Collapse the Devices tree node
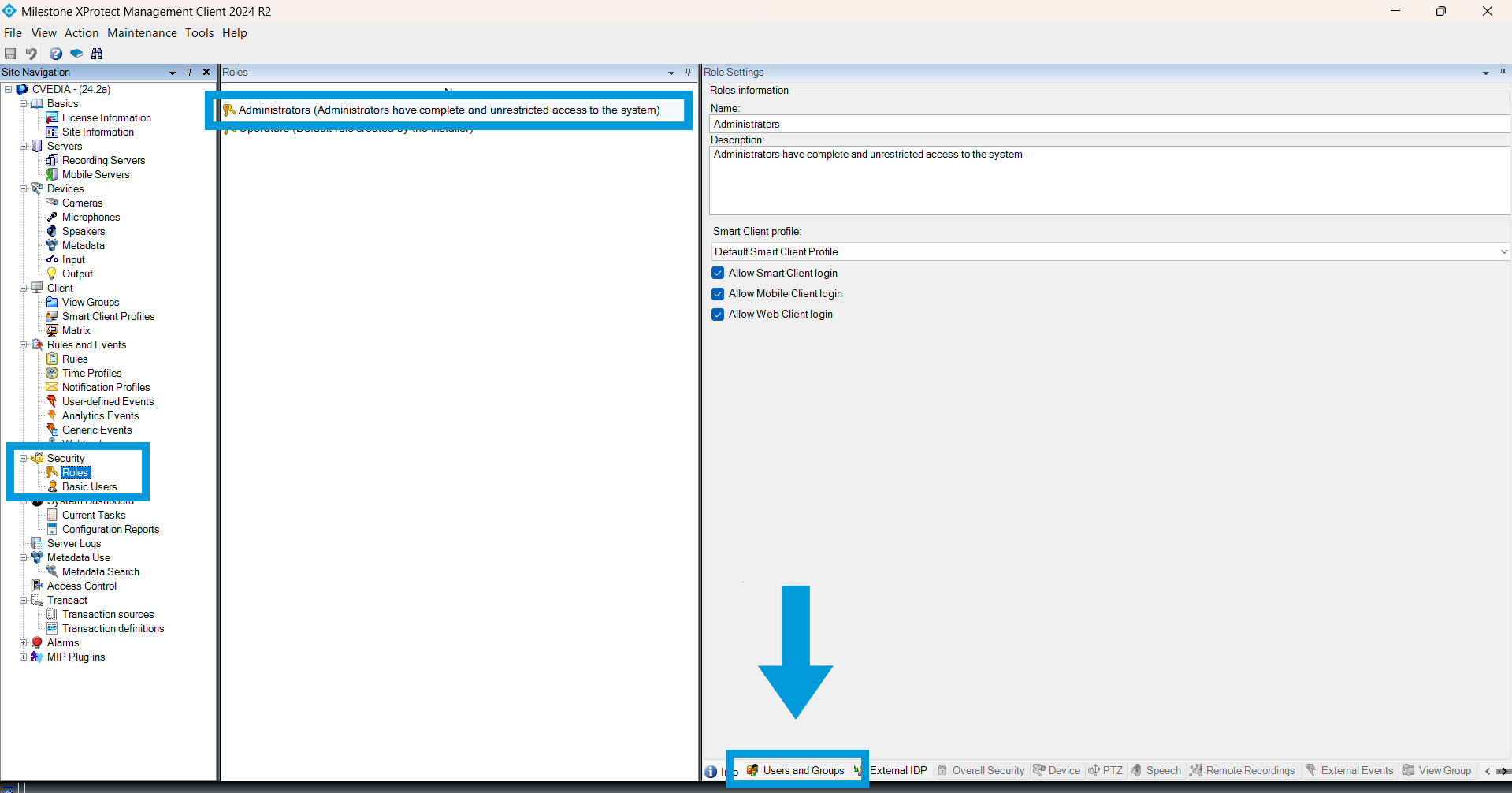Image resolution: width=1512 pixels, height=793 pixels. [x=23, y=188]
